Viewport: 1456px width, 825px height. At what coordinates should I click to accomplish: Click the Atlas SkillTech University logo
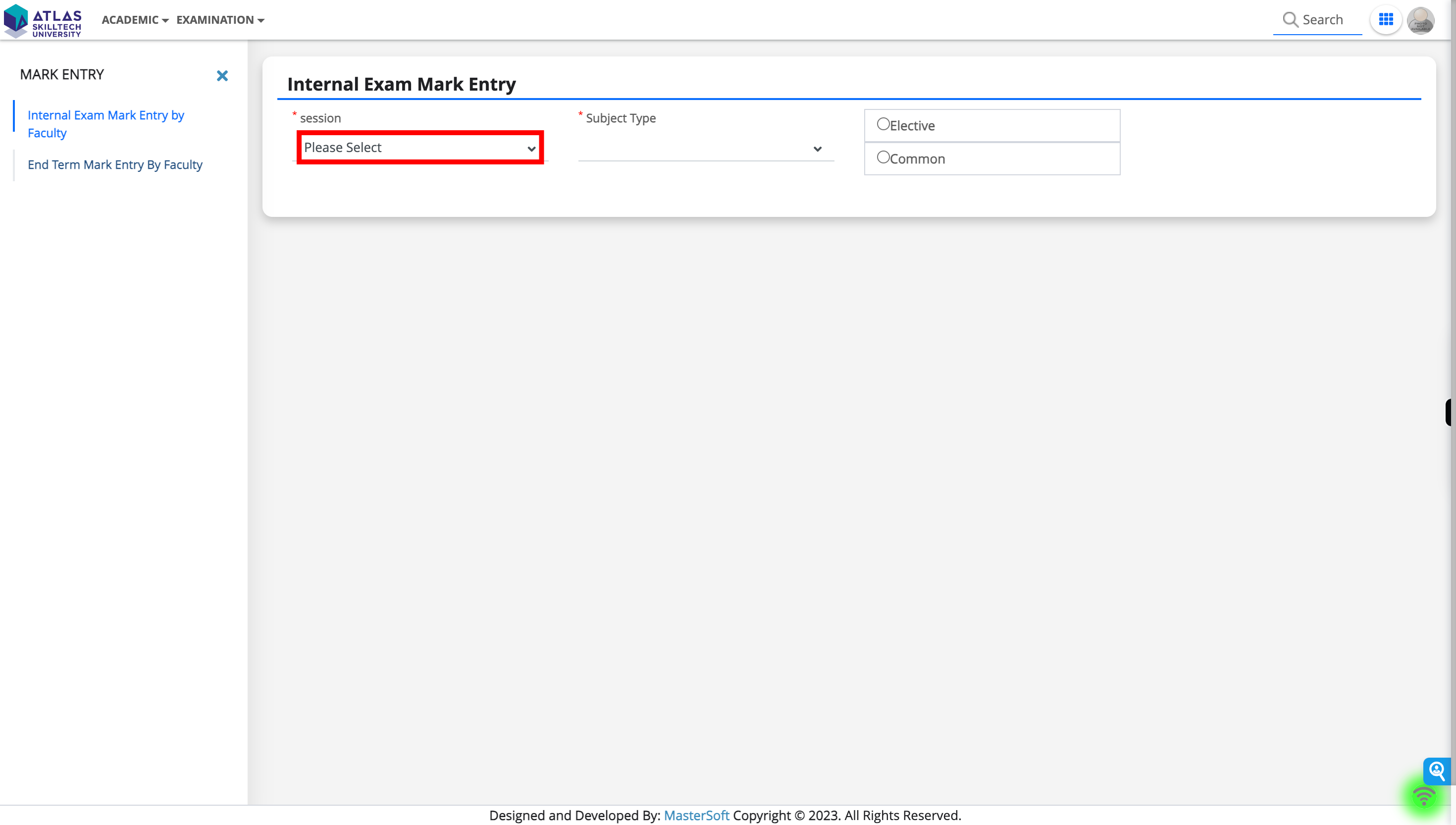click(42, 20)
